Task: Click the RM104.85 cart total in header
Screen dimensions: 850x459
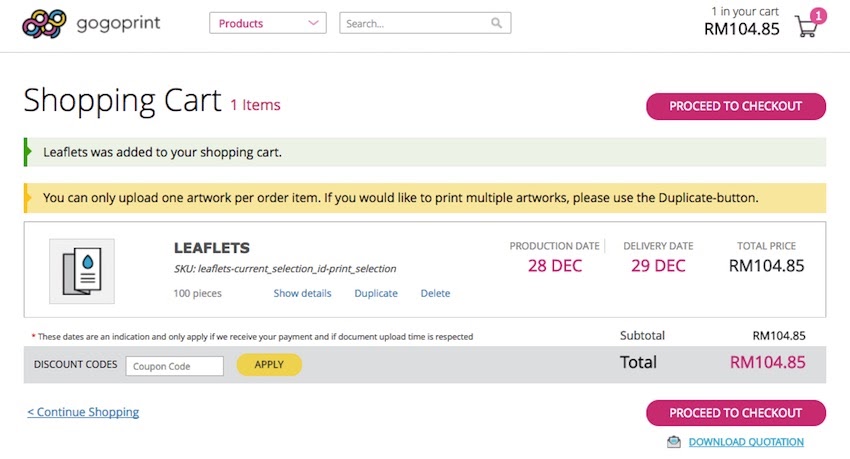Action: [741, 29]
